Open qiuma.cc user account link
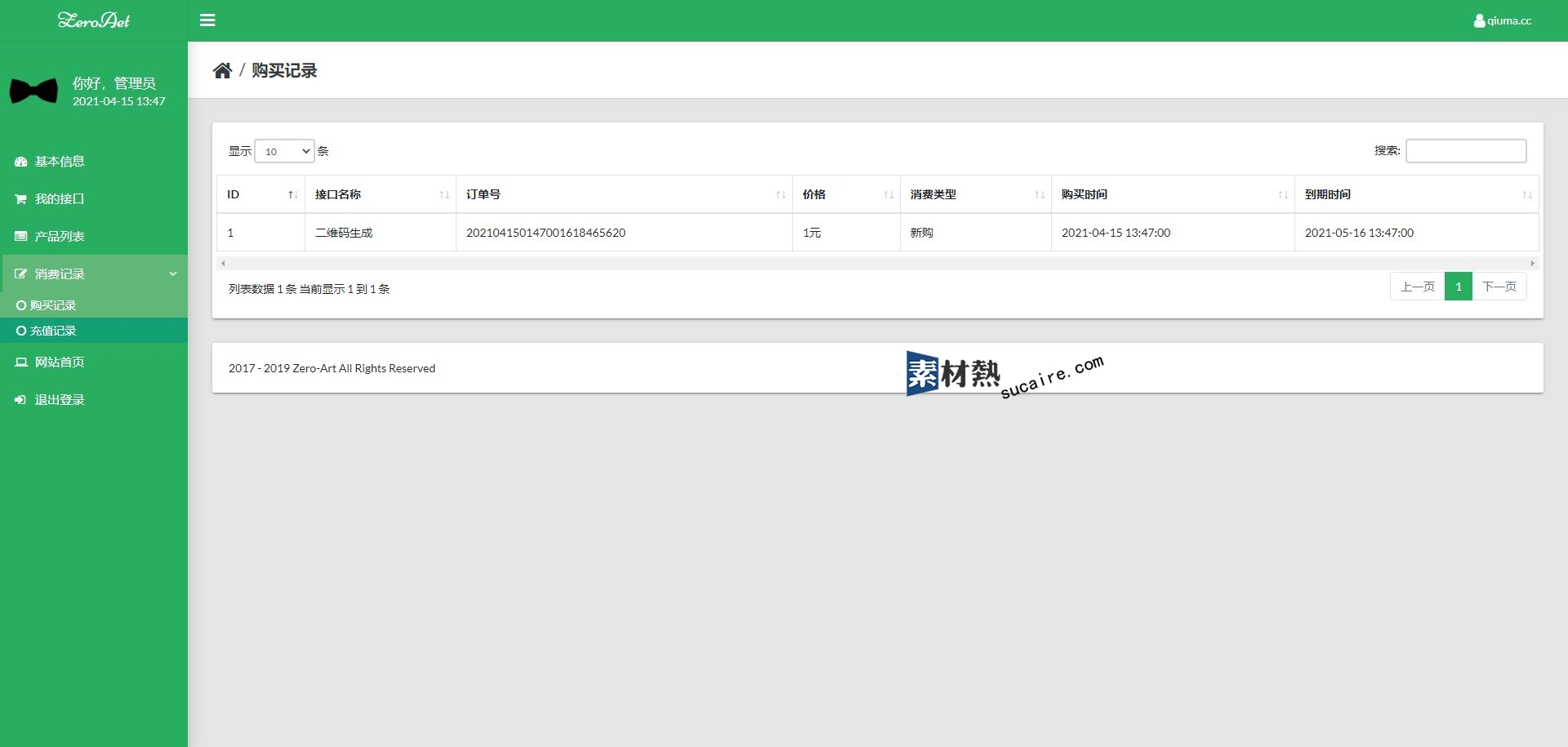 (1503, 20)
